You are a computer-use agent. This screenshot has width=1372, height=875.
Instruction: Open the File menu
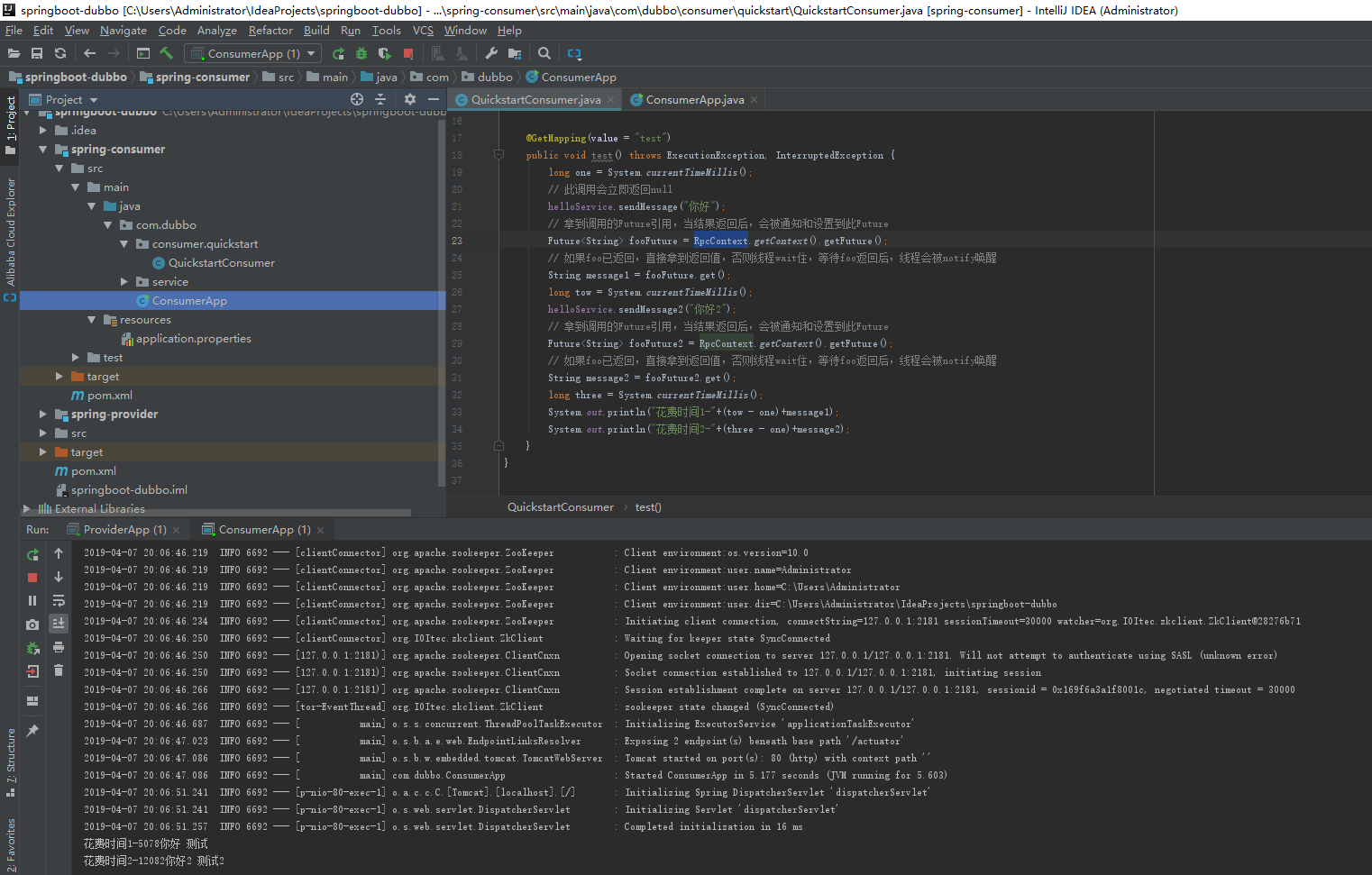(14, 31)
